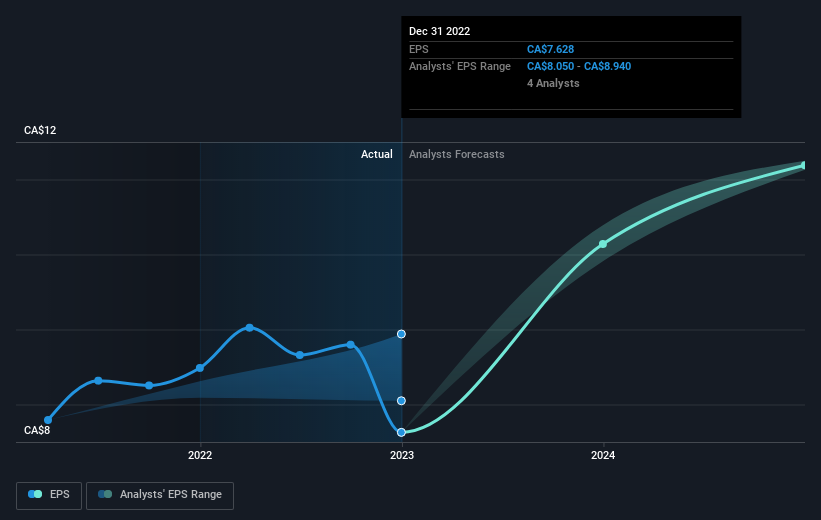The width and height of the screenshot is (821, 520).
Task: Click the CA$8 y-axis label
Action: click(x=37, y=430)
